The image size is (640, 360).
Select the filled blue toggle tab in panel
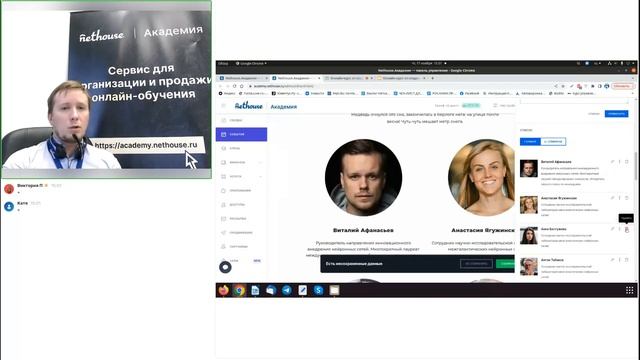tap(530, 142)
